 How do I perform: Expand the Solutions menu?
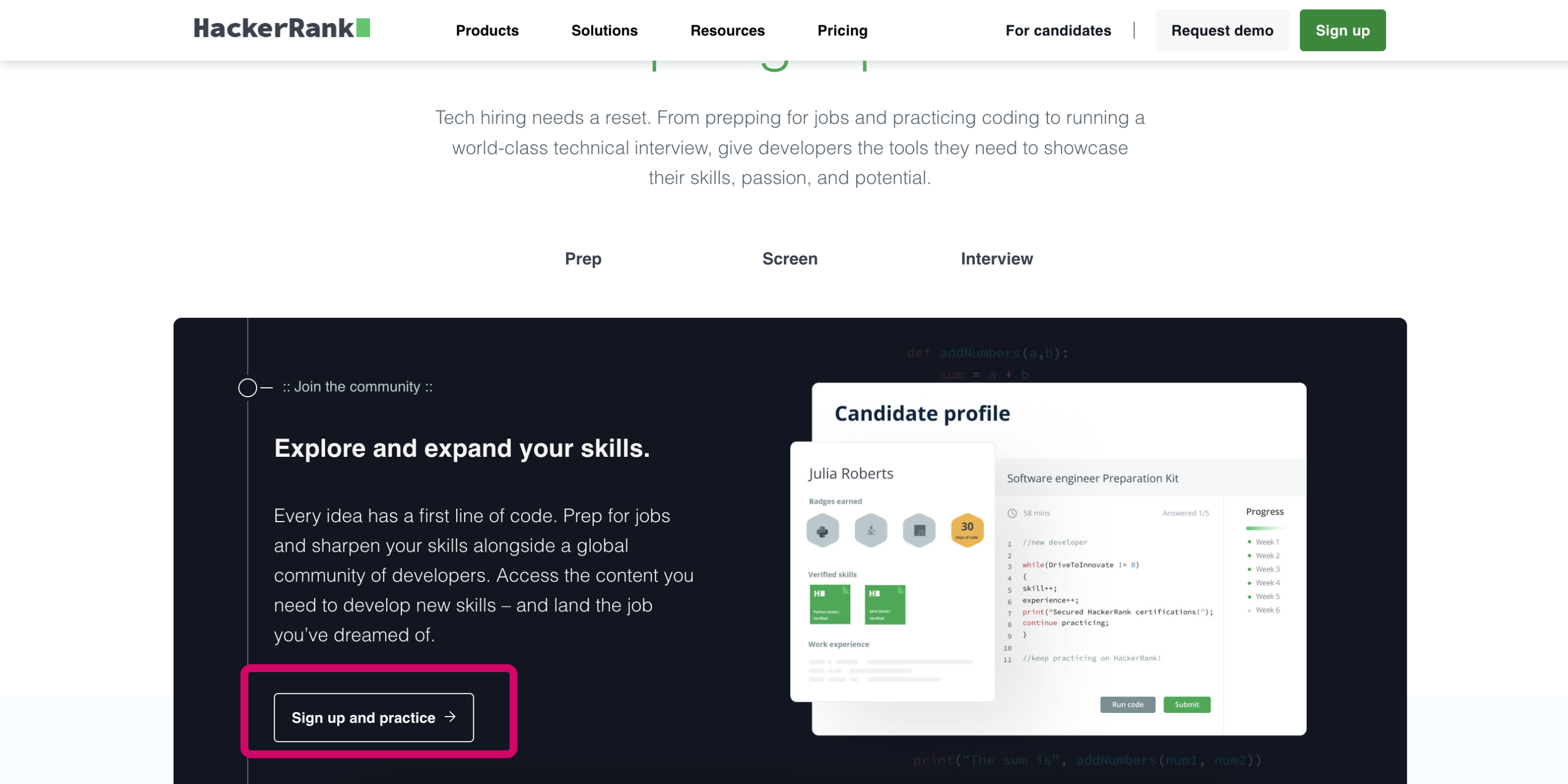(x=604, y=31)
